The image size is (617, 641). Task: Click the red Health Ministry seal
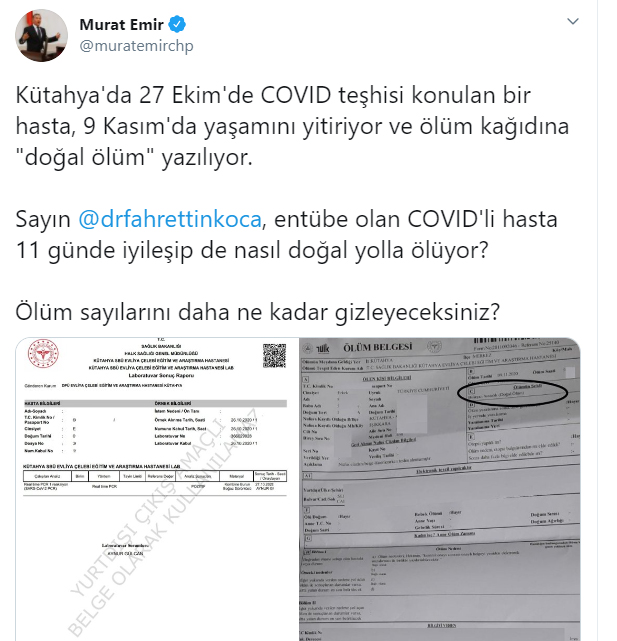pos(43,353)
